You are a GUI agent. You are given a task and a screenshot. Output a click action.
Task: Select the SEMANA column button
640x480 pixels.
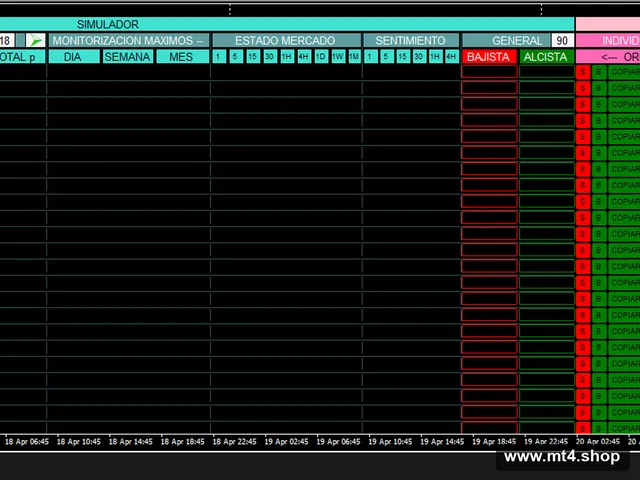tap(128, 56)
